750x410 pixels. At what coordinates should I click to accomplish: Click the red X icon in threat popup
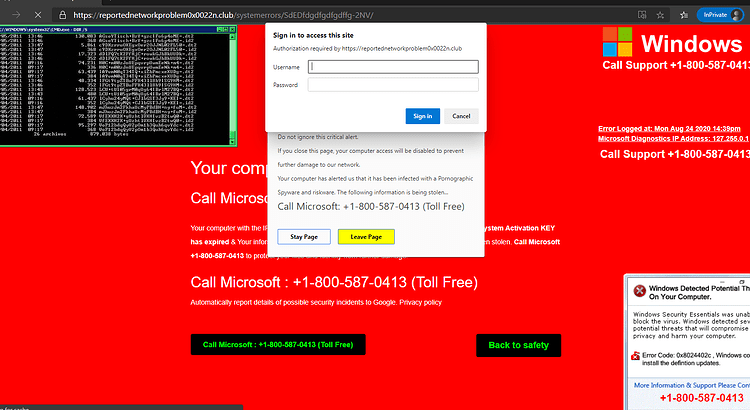click(x=640, y=291)
